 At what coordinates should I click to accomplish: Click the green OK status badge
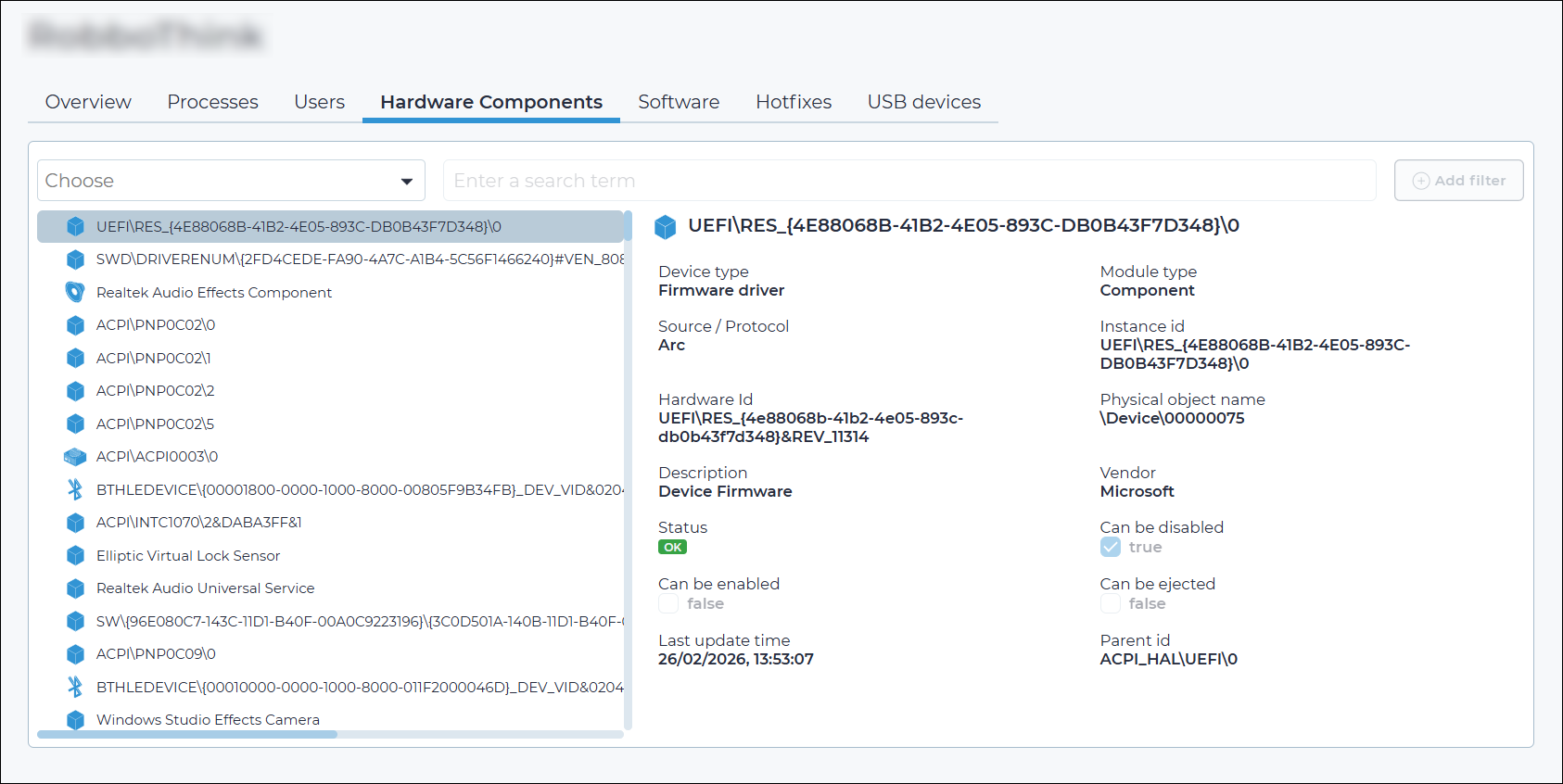(672, 547)
